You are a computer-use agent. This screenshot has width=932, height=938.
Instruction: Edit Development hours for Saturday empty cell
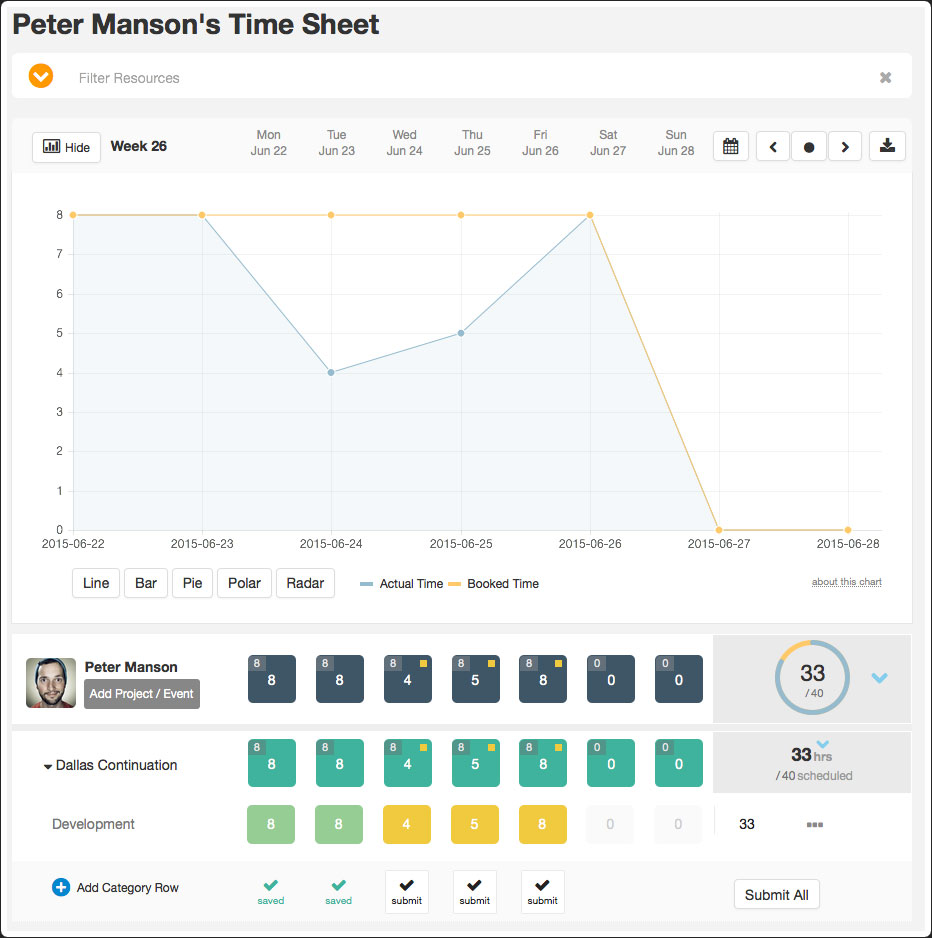[x=610, y=824]
